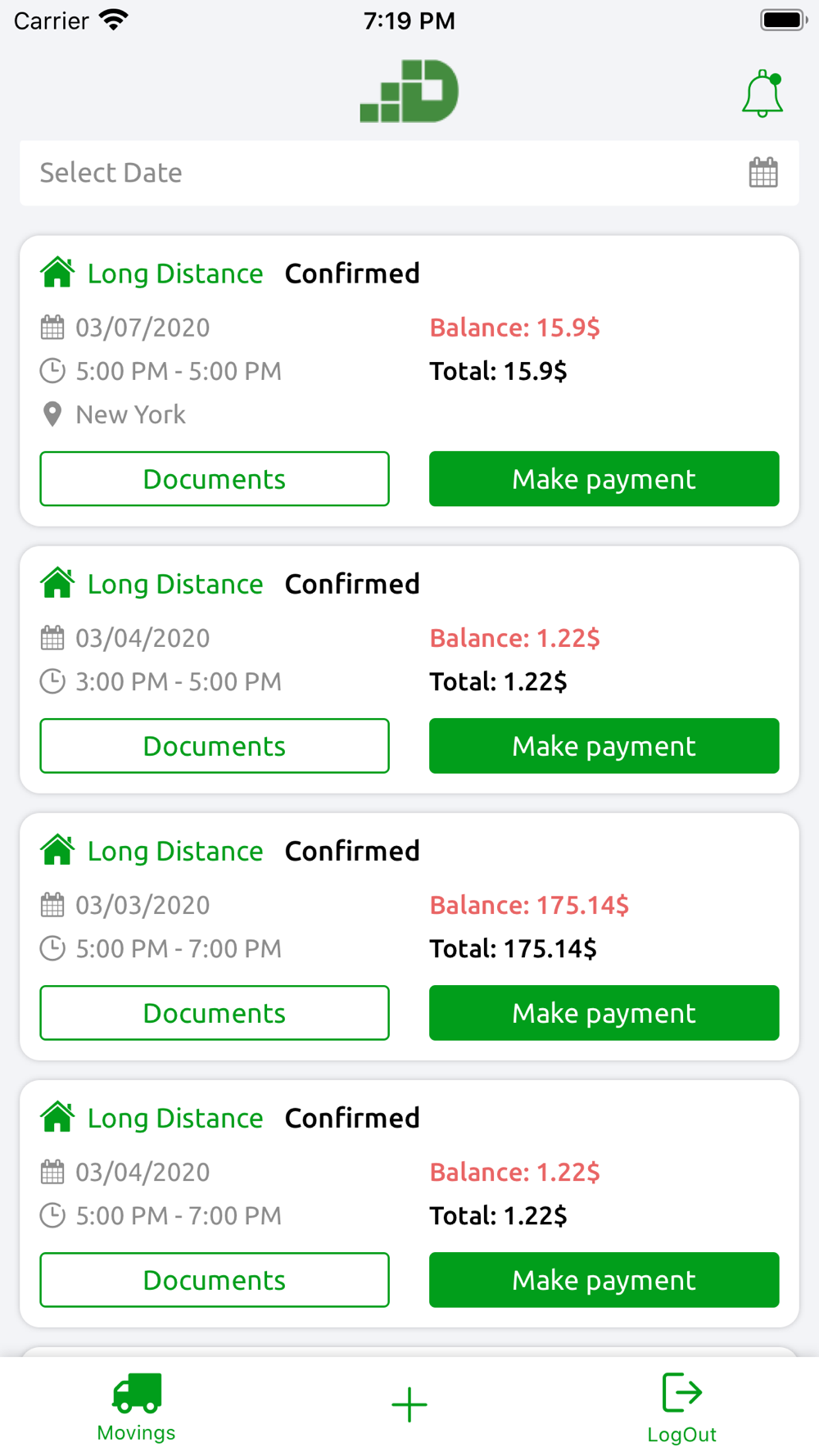The width and height of the screenshot is (819, 1456).
Task: Open Documents on the last visible card
Action: tap(215, 1280)
